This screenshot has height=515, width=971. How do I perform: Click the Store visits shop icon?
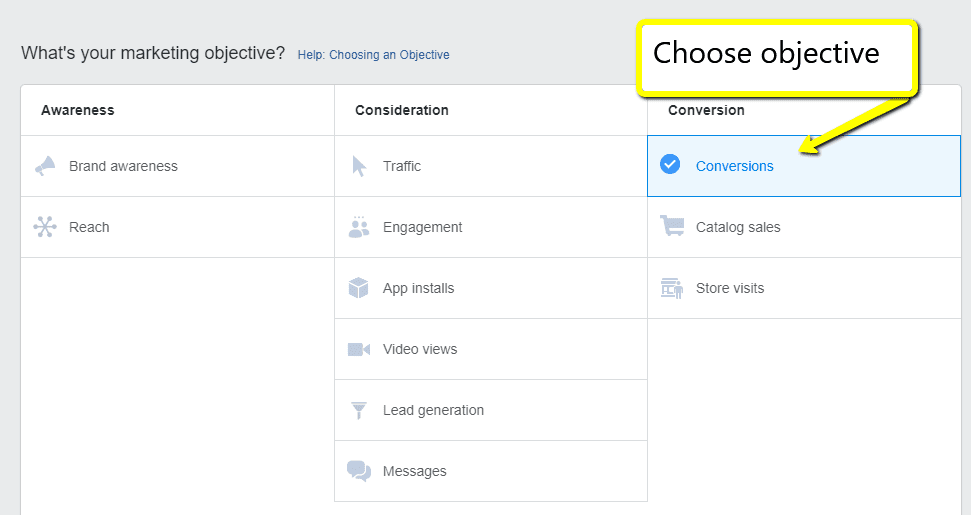click(672, 288)
